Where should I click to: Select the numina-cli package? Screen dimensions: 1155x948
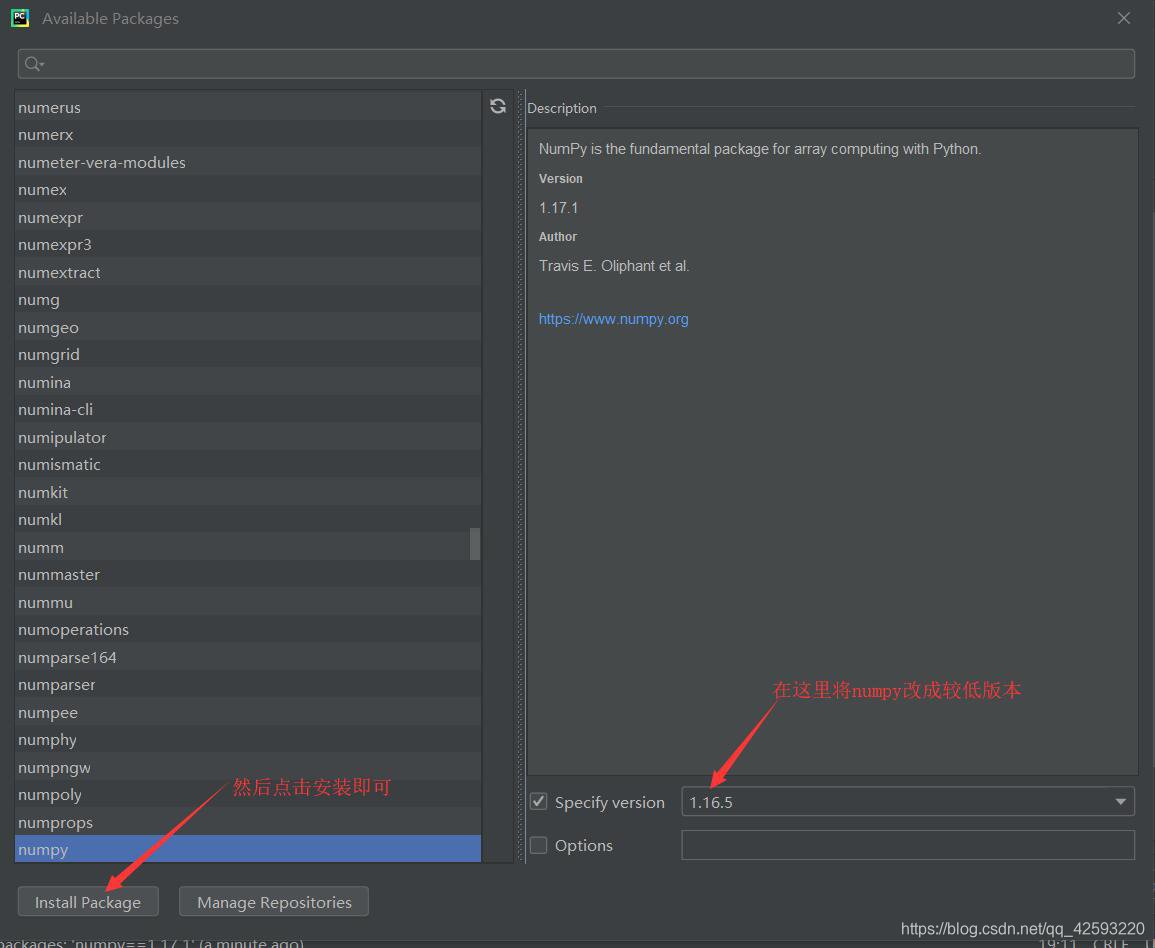248,410
